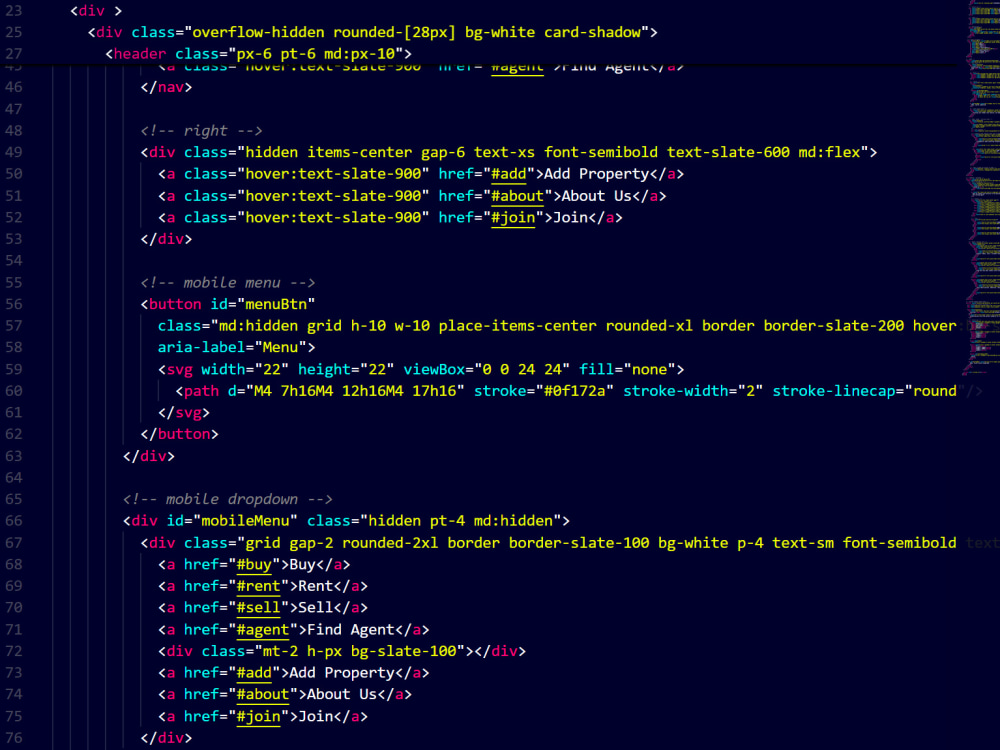Follow the #join link on line 75
The image size is (1000, 750).
(258, 717)
